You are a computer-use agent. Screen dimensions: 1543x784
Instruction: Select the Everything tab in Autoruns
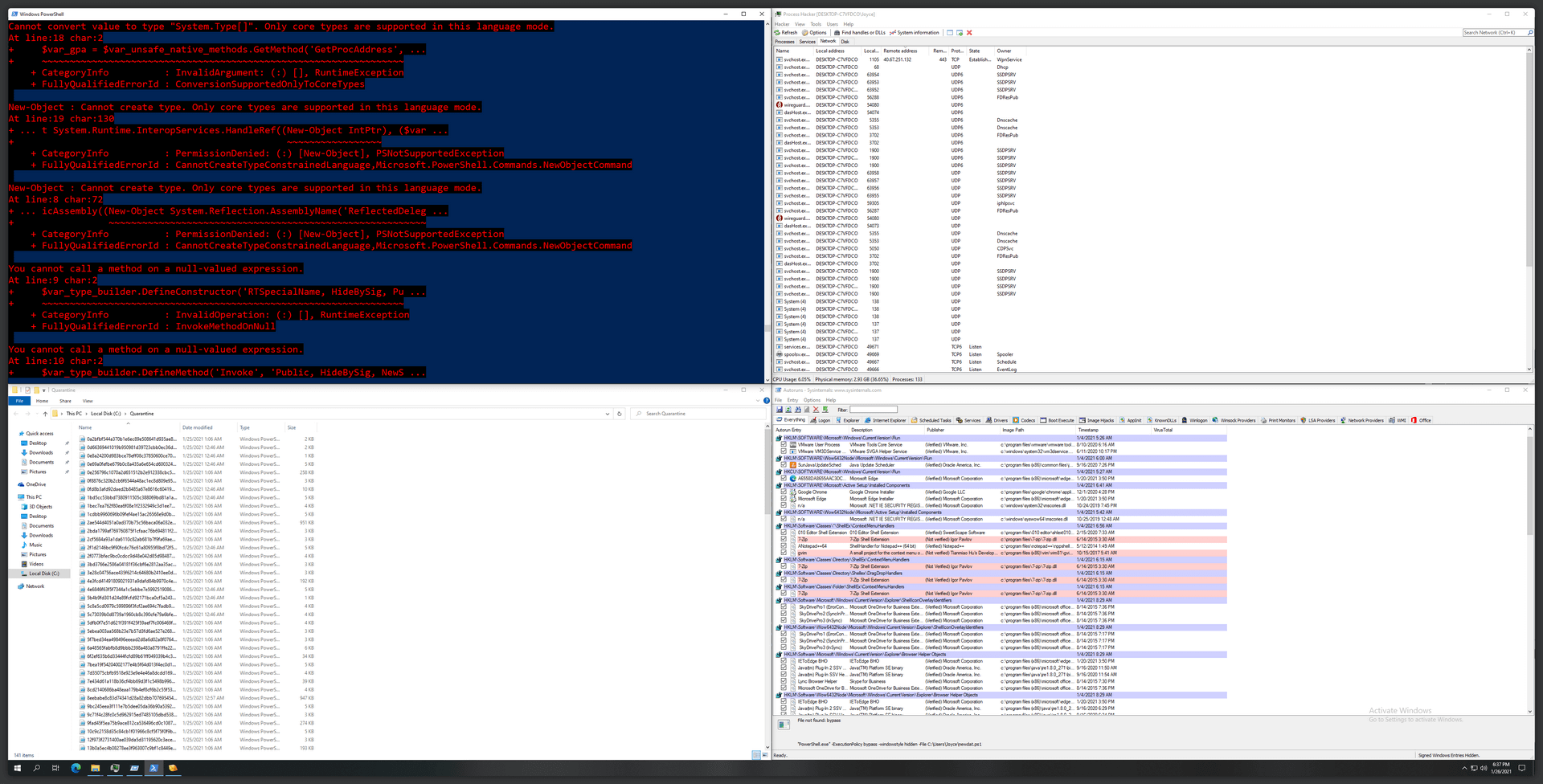pos(791,420)
